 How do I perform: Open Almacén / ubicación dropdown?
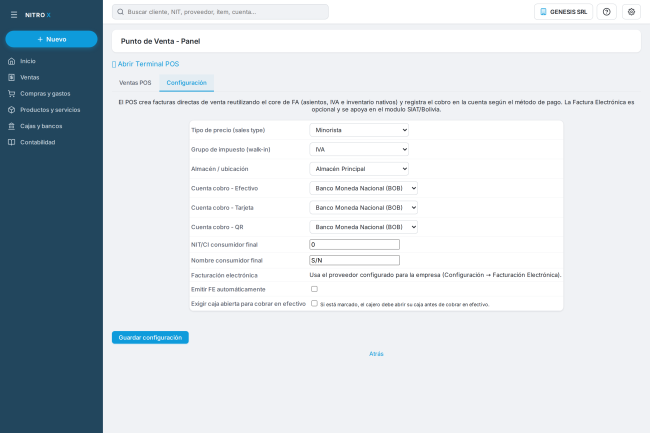click(x=359, y=169)
